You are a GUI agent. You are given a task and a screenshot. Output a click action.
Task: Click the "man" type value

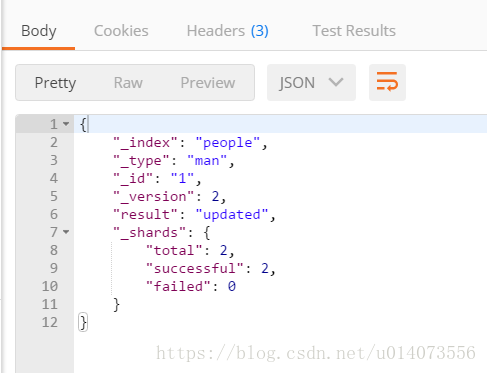tap(207, 161)
